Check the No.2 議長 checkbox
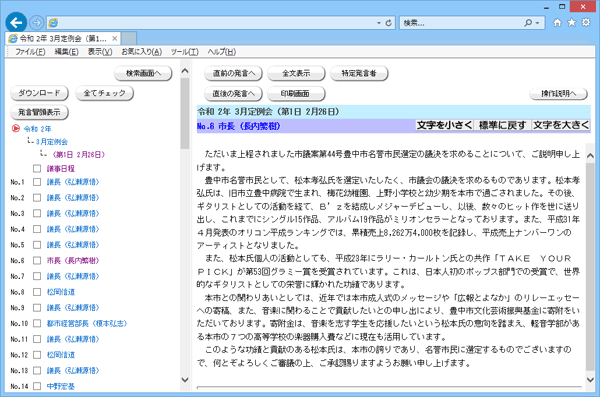600x397 pixels. (x=37, y=198)
